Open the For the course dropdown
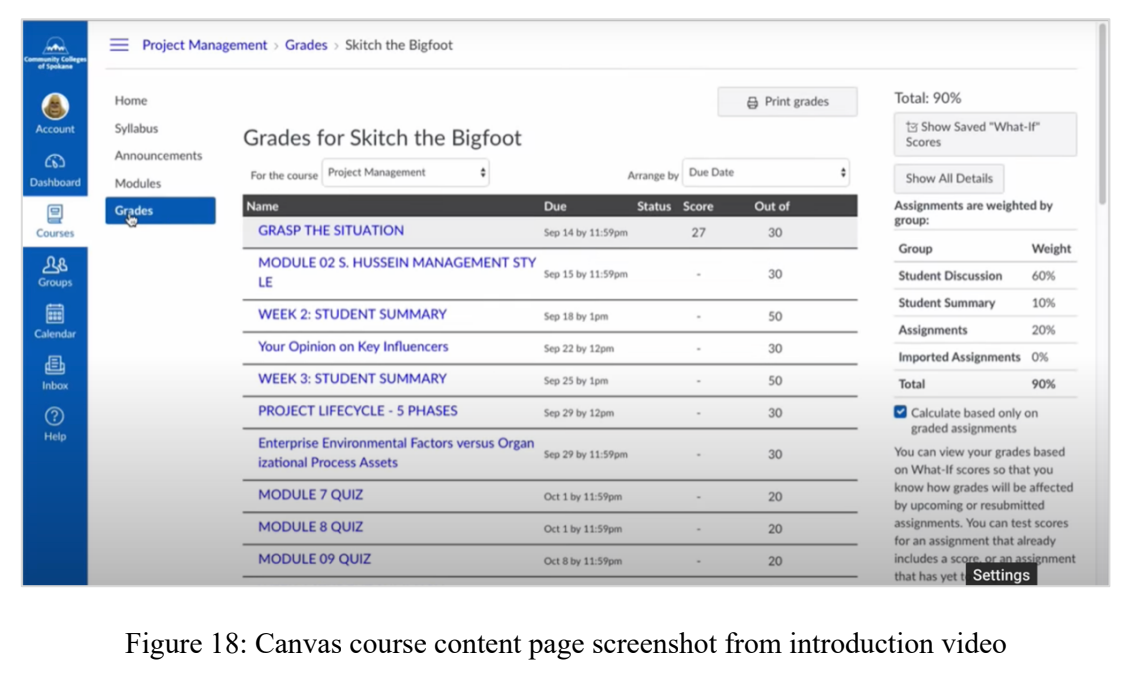Screen dimensions: 1134x692 coord(406,173)
